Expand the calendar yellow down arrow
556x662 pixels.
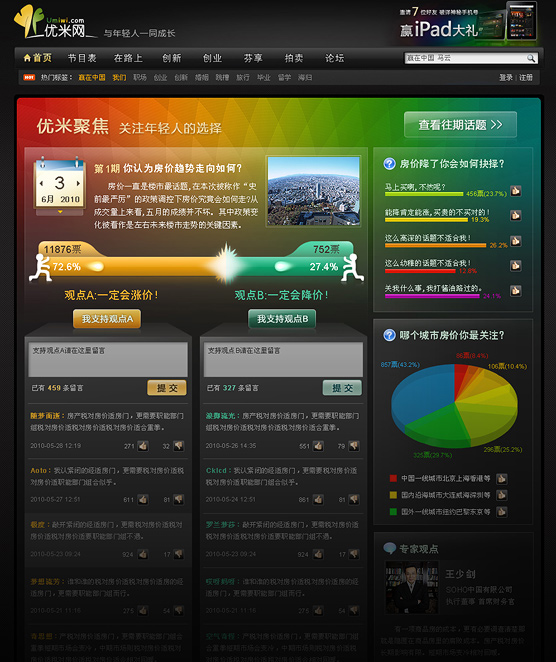pos(60,212)
